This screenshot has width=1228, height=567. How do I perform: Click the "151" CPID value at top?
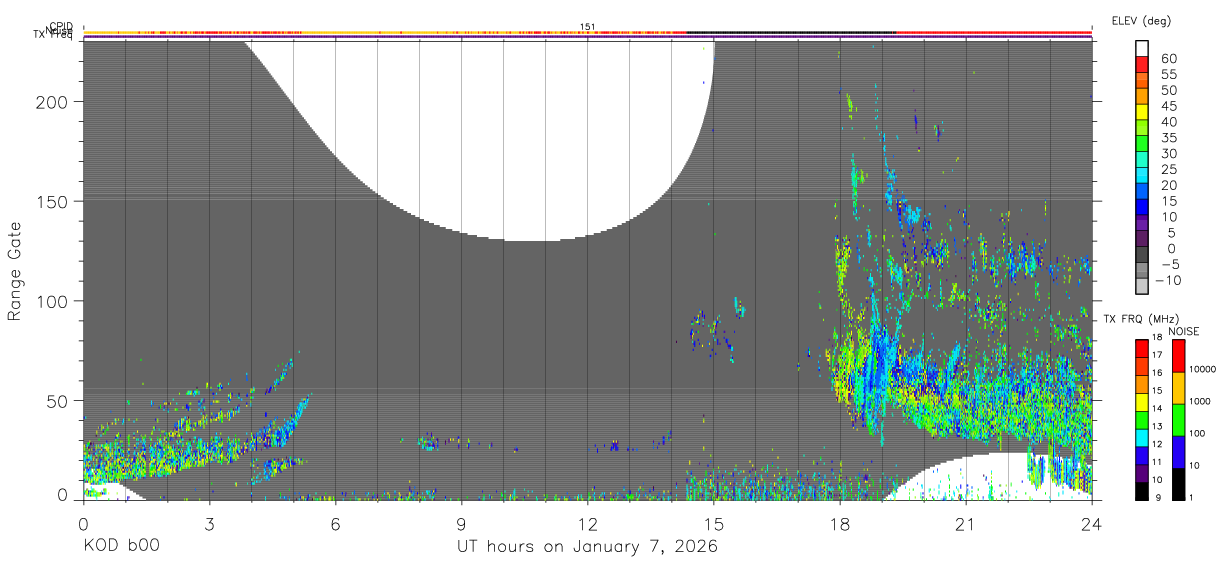point(587,27)
